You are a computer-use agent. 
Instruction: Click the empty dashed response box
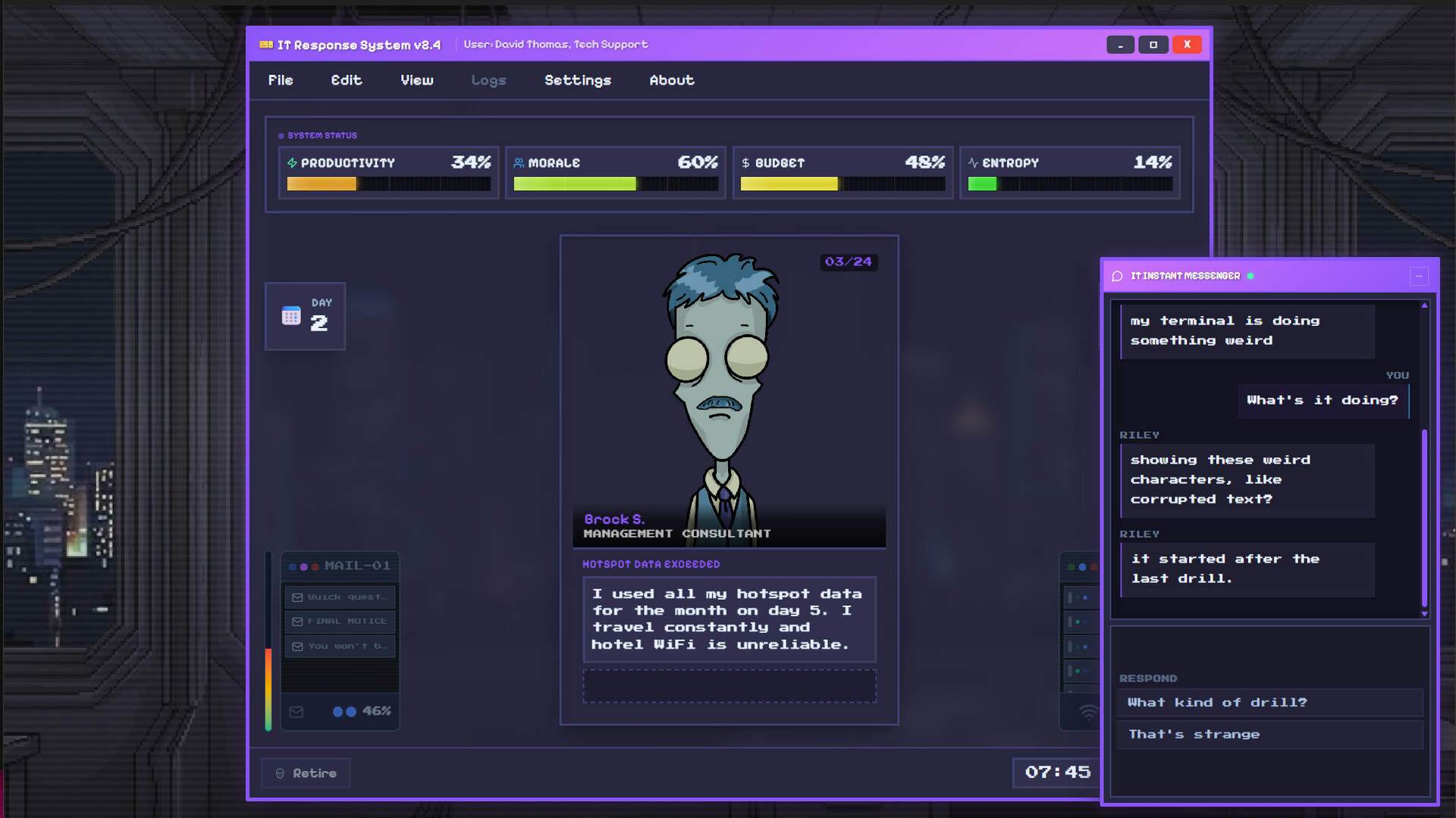[729, 686]
